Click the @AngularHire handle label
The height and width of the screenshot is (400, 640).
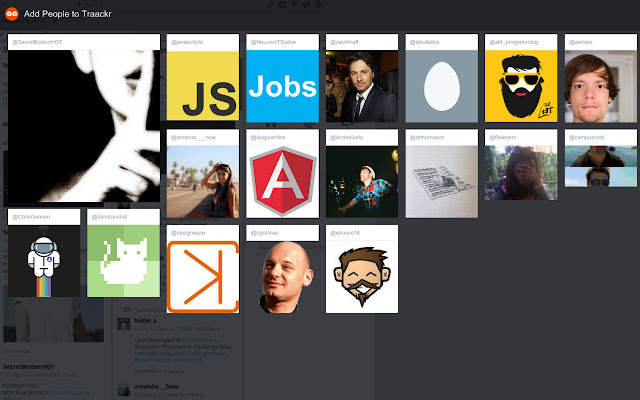(x=268, y=138)
